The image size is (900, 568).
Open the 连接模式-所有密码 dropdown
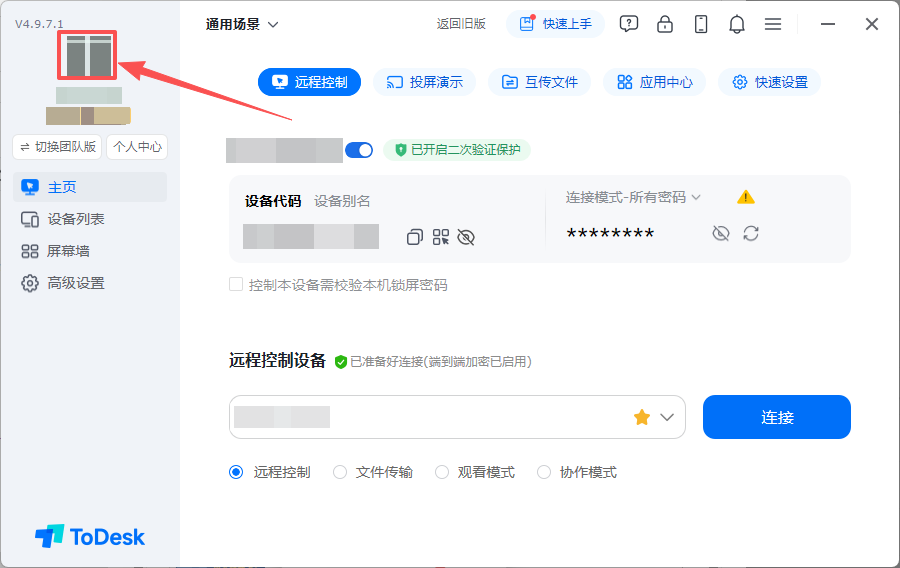[x=633, y=197]
